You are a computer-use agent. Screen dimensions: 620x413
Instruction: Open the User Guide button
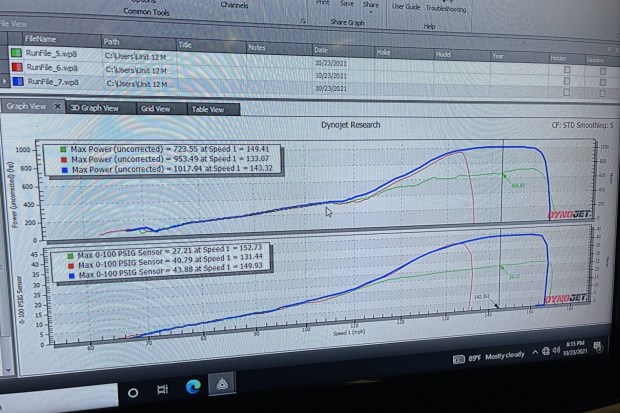406,6
